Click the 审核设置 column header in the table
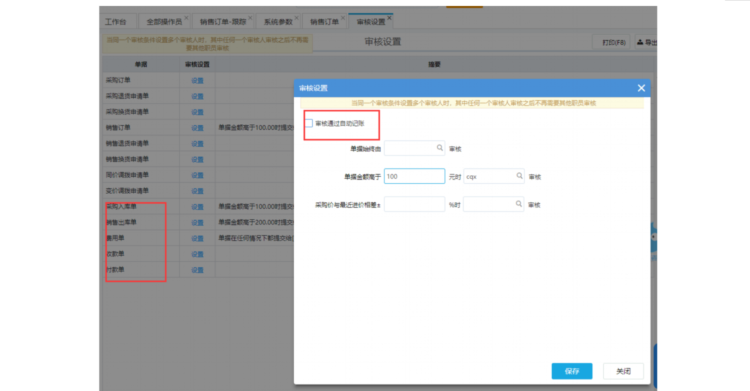750x391 pixels. (x=197, y=64)
